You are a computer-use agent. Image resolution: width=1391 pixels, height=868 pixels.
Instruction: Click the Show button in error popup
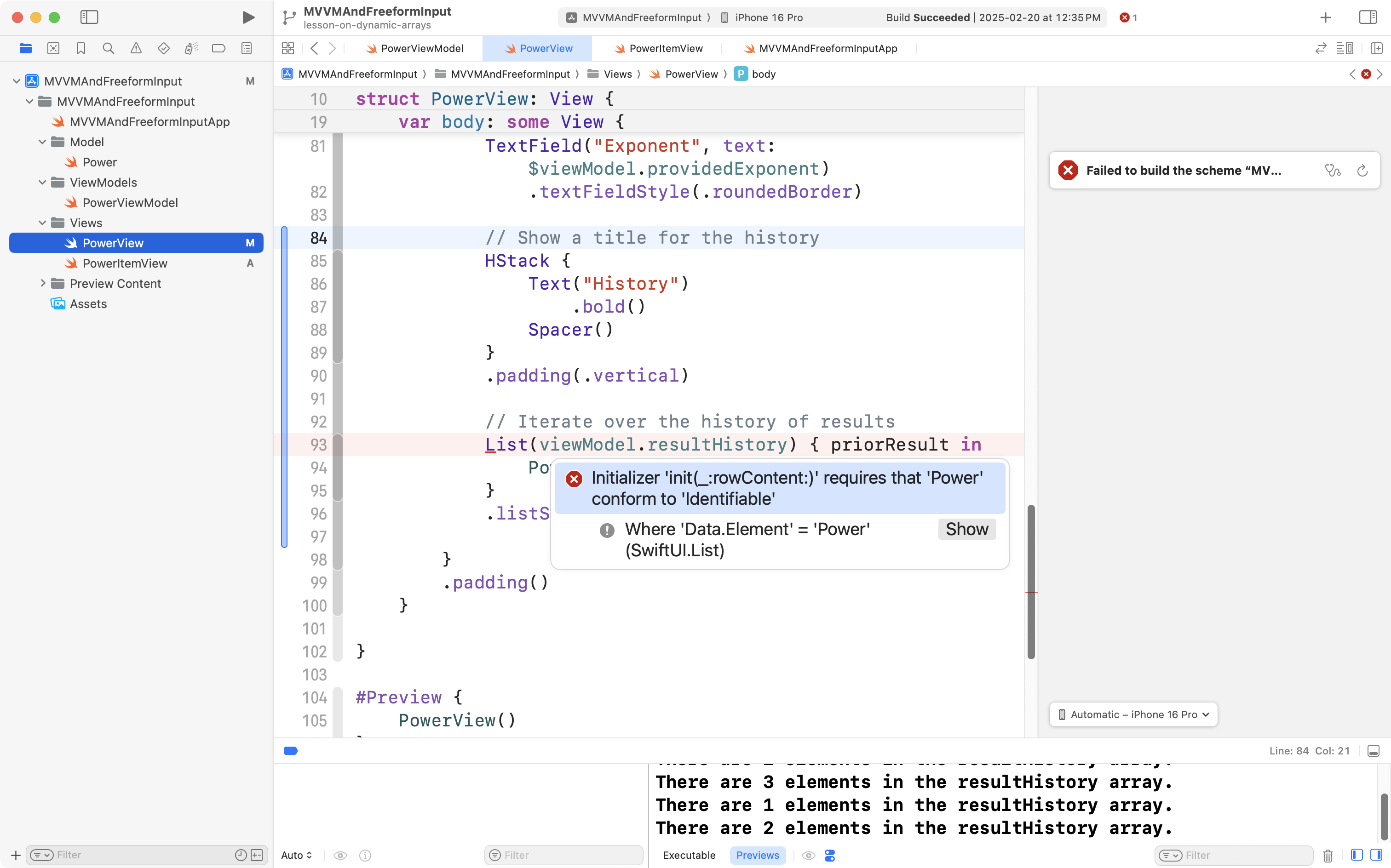(966, 529)
